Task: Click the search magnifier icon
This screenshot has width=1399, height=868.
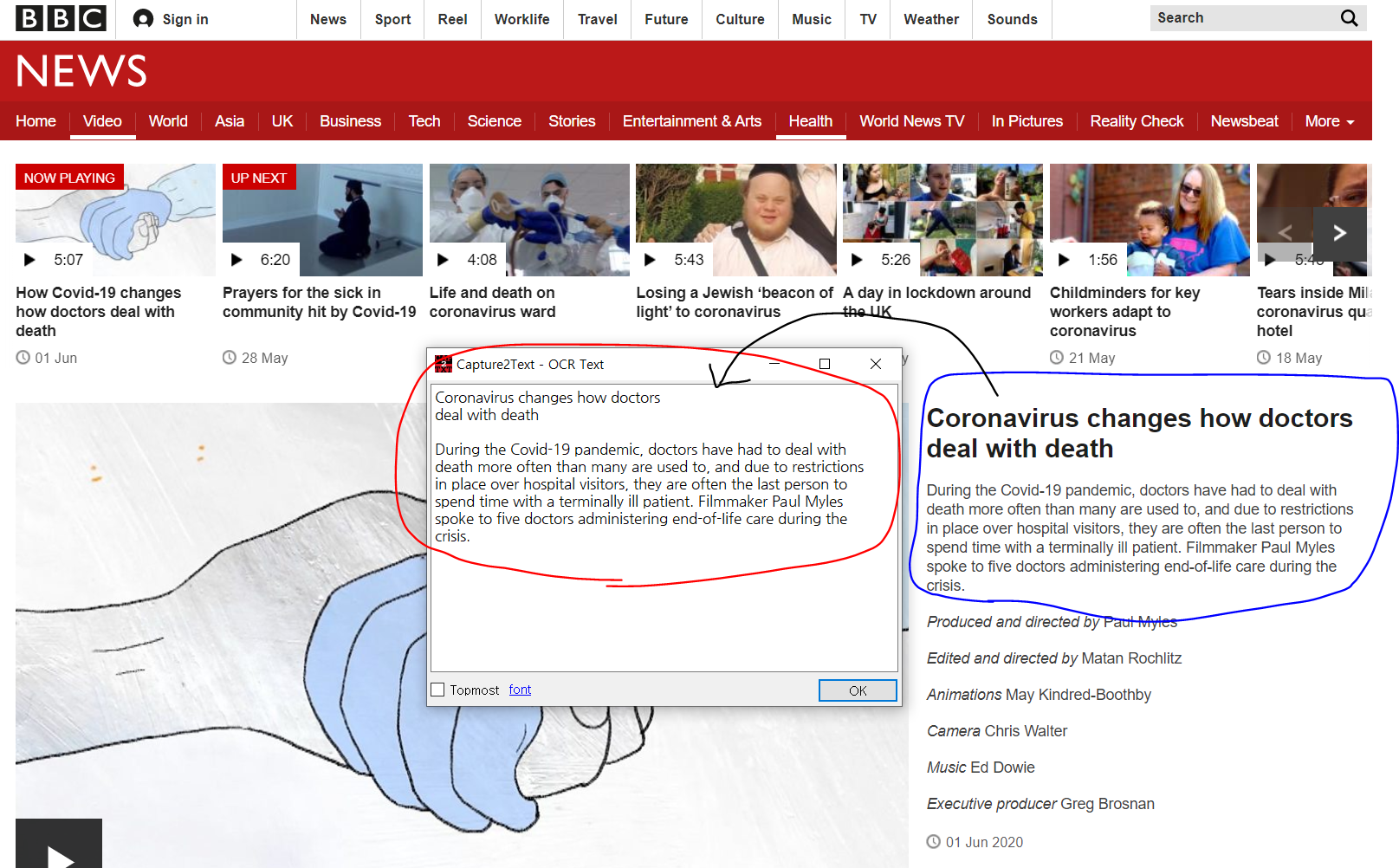Action: 1349,18
